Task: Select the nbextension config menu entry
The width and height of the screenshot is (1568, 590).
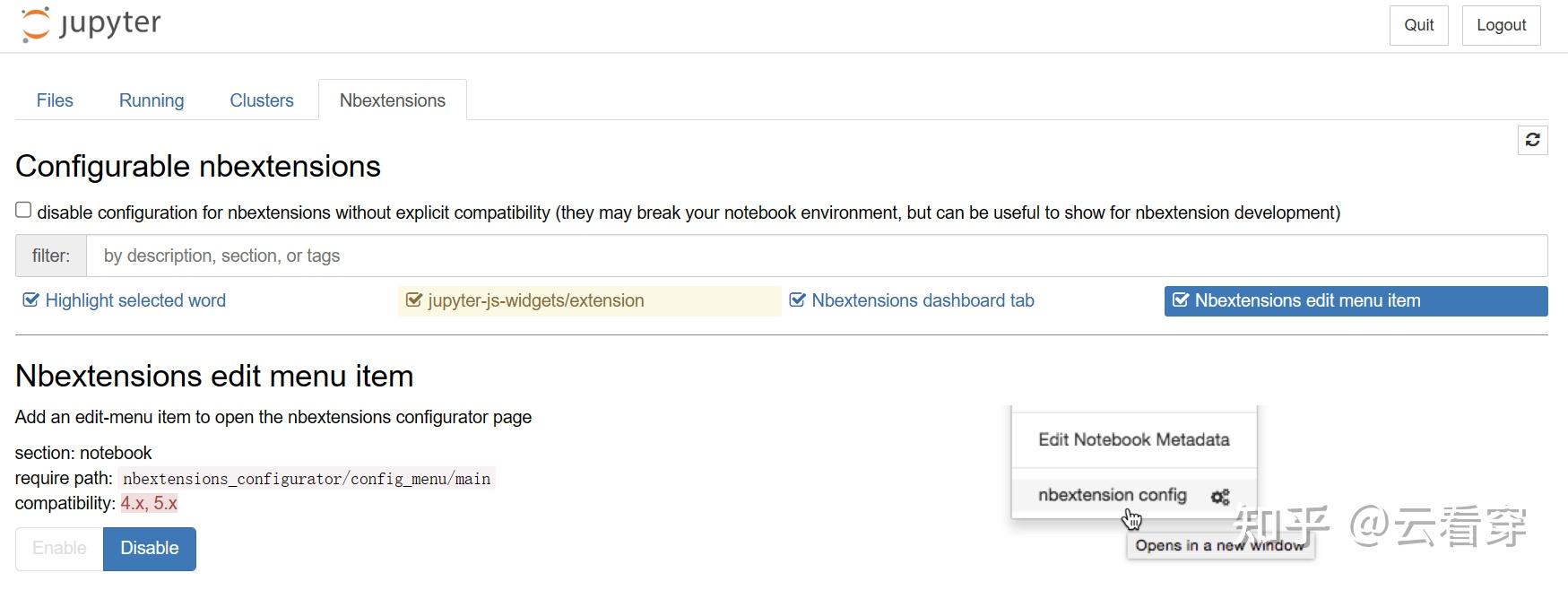Action: [x=1112, y=495]
